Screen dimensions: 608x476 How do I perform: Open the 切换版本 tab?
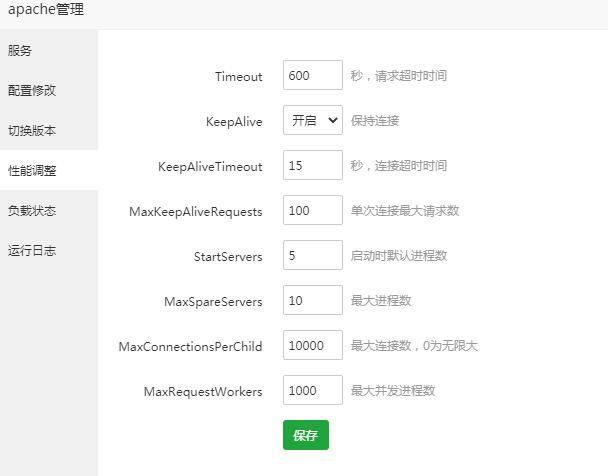[x=48, y=130]
